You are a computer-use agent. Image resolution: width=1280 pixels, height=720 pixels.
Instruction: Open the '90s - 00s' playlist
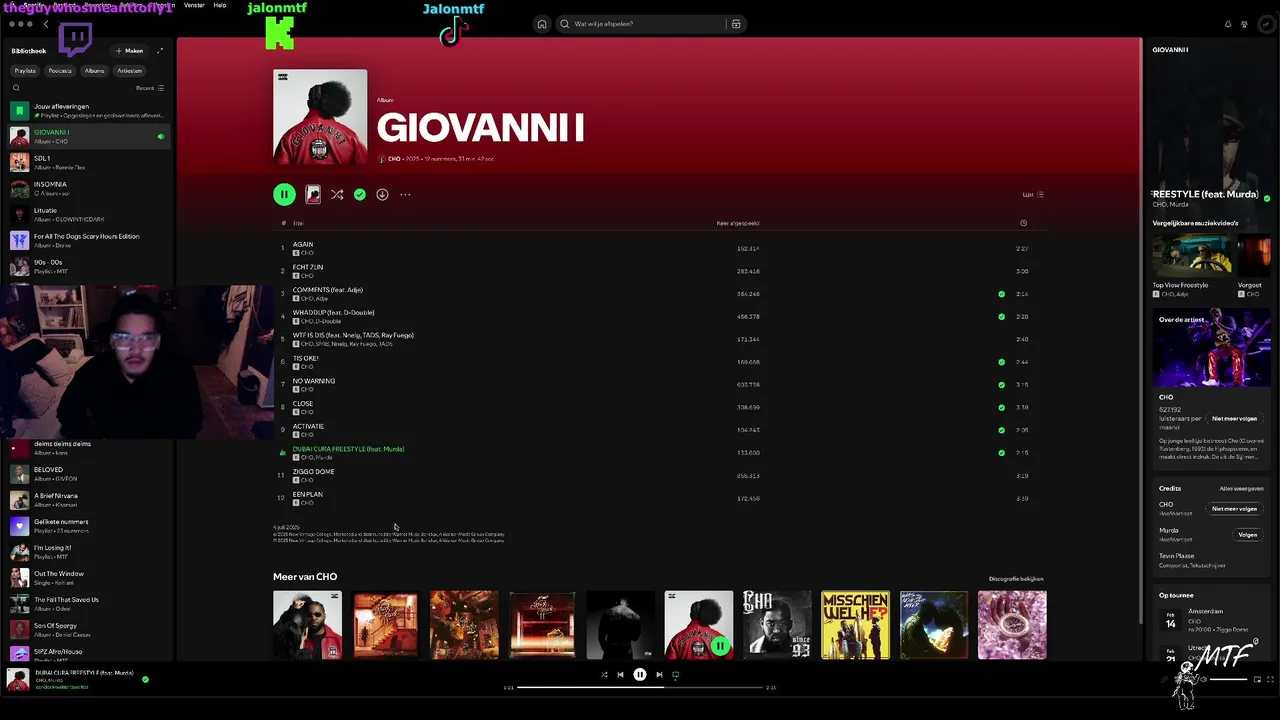(x=90, y=266)
